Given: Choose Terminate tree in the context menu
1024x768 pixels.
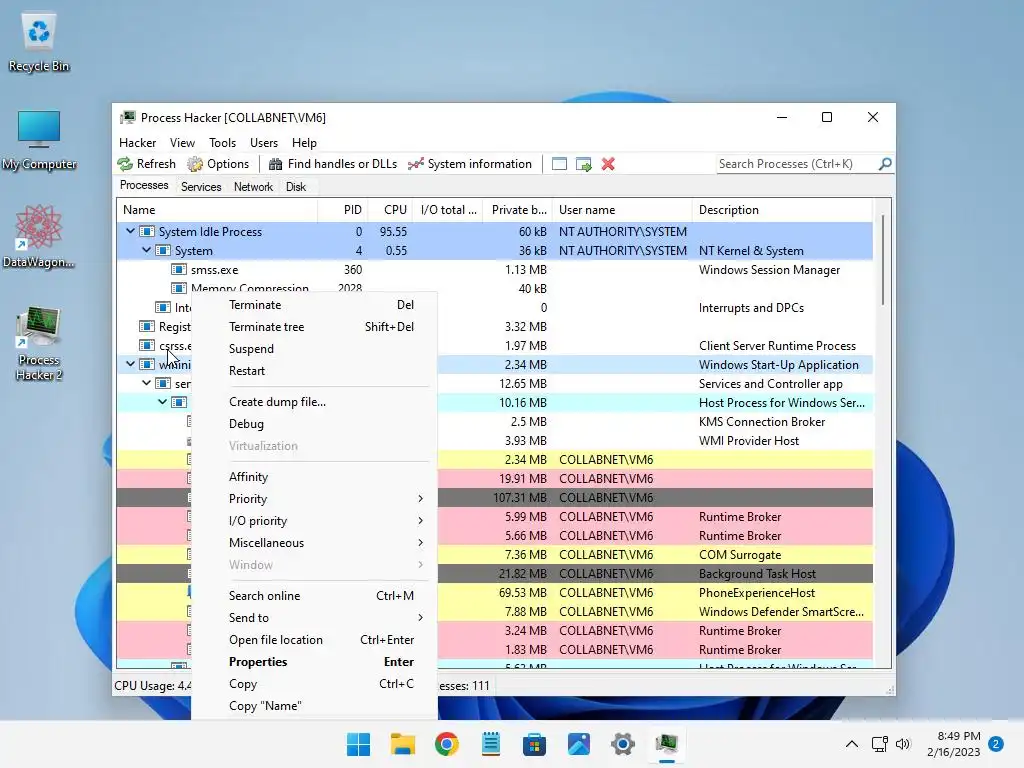Looking at the screenshot, I should pos(314,327).
